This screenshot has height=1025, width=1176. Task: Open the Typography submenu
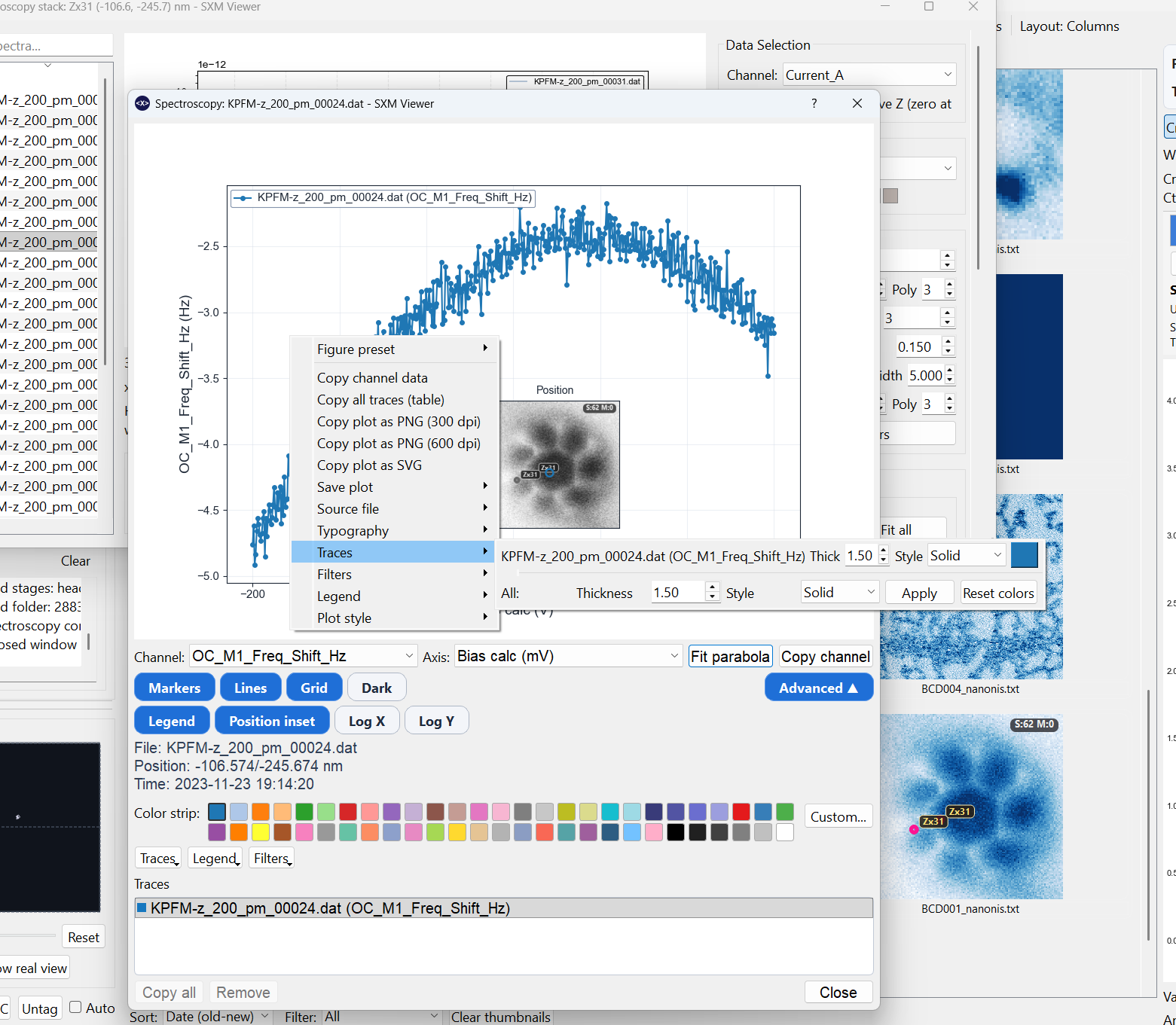pyautogui.click(x=353, y=530)
